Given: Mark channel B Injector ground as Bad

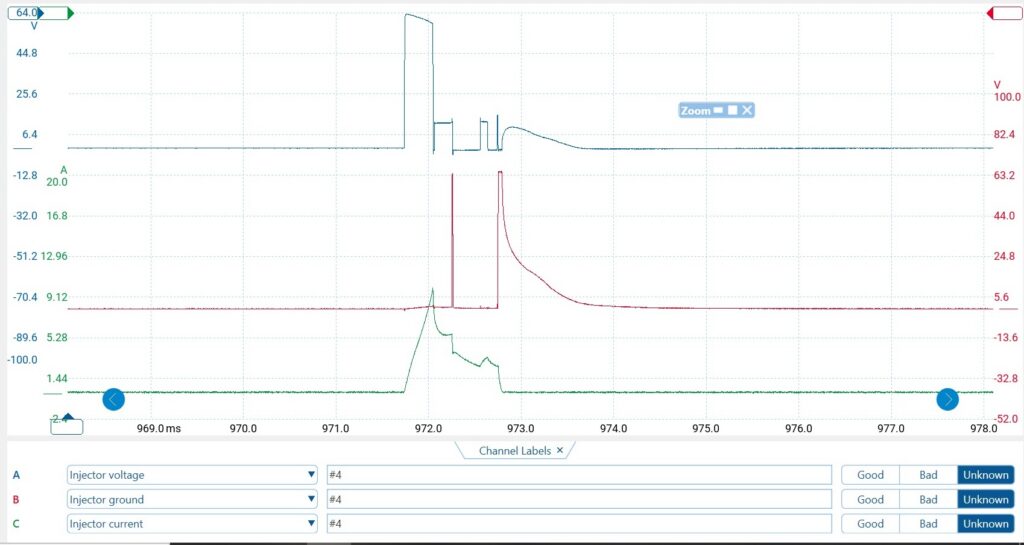Looking at the screenshot, I should click(x=928, y=499).
